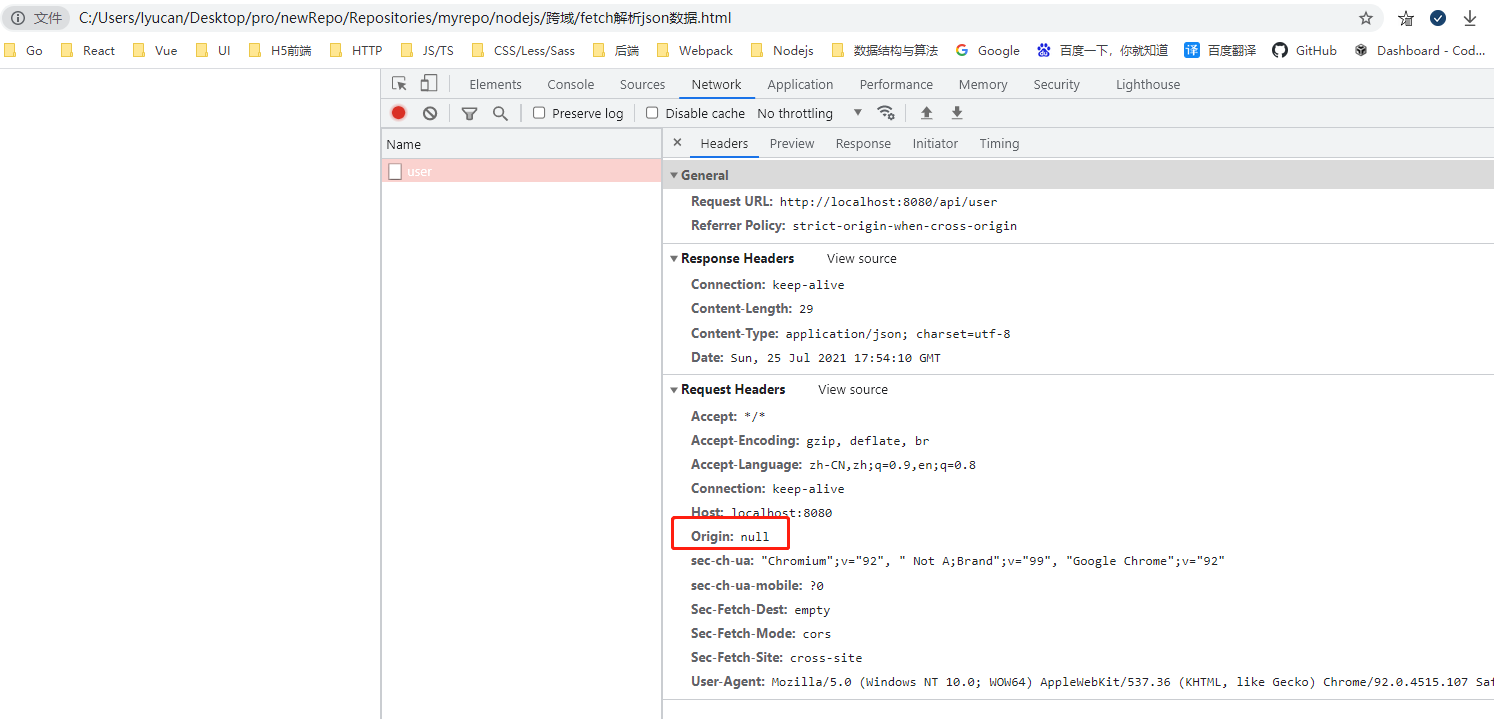
Task: Open the Nodejs bookmarks folder
Action: click(x=782, y=50)
